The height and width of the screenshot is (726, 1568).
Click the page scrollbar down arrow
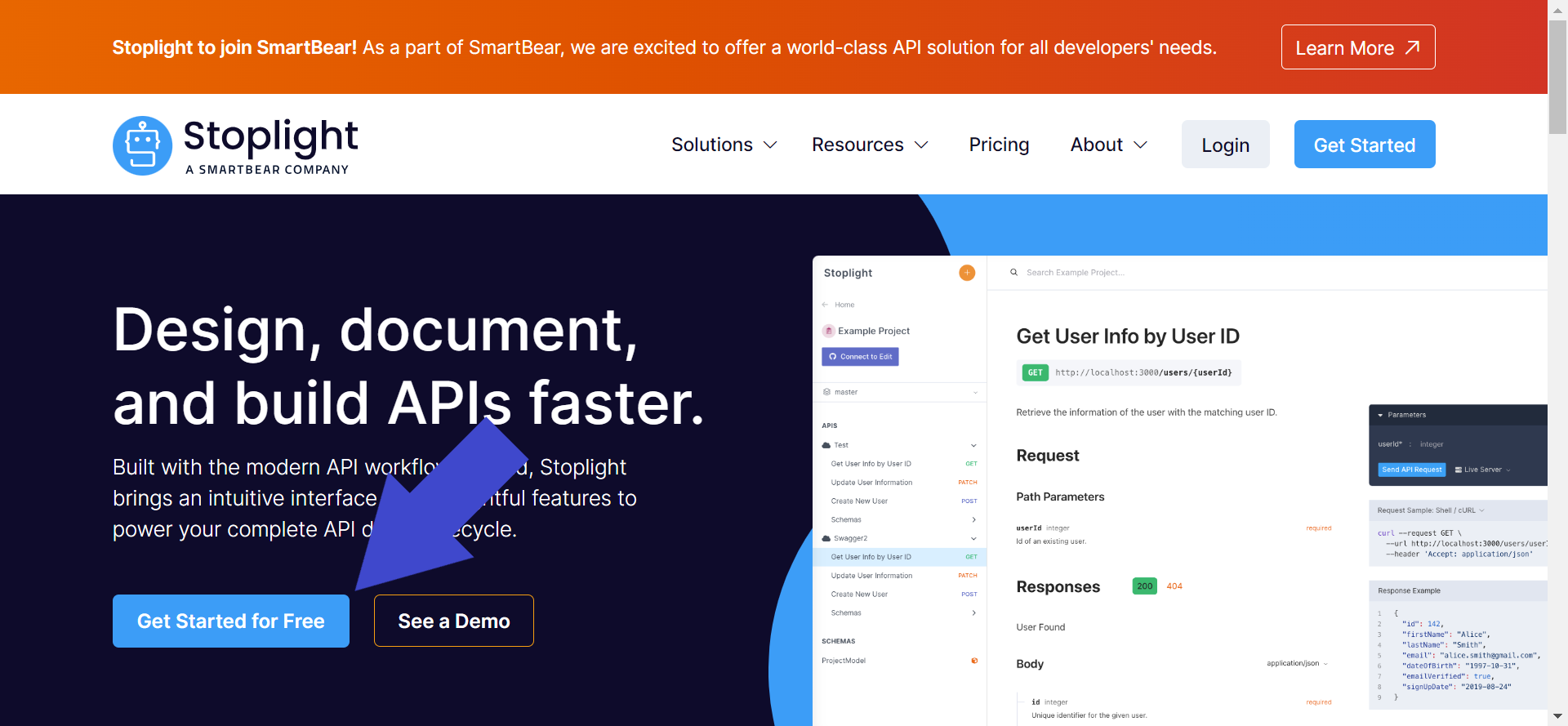pyautogui.click(x=1557, y=716)
